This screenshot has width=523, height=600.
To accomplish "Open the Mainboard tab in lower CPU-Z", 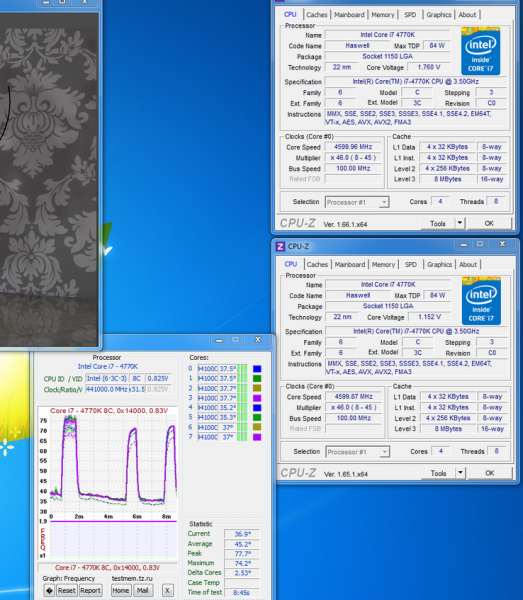I will coord(350,264).
